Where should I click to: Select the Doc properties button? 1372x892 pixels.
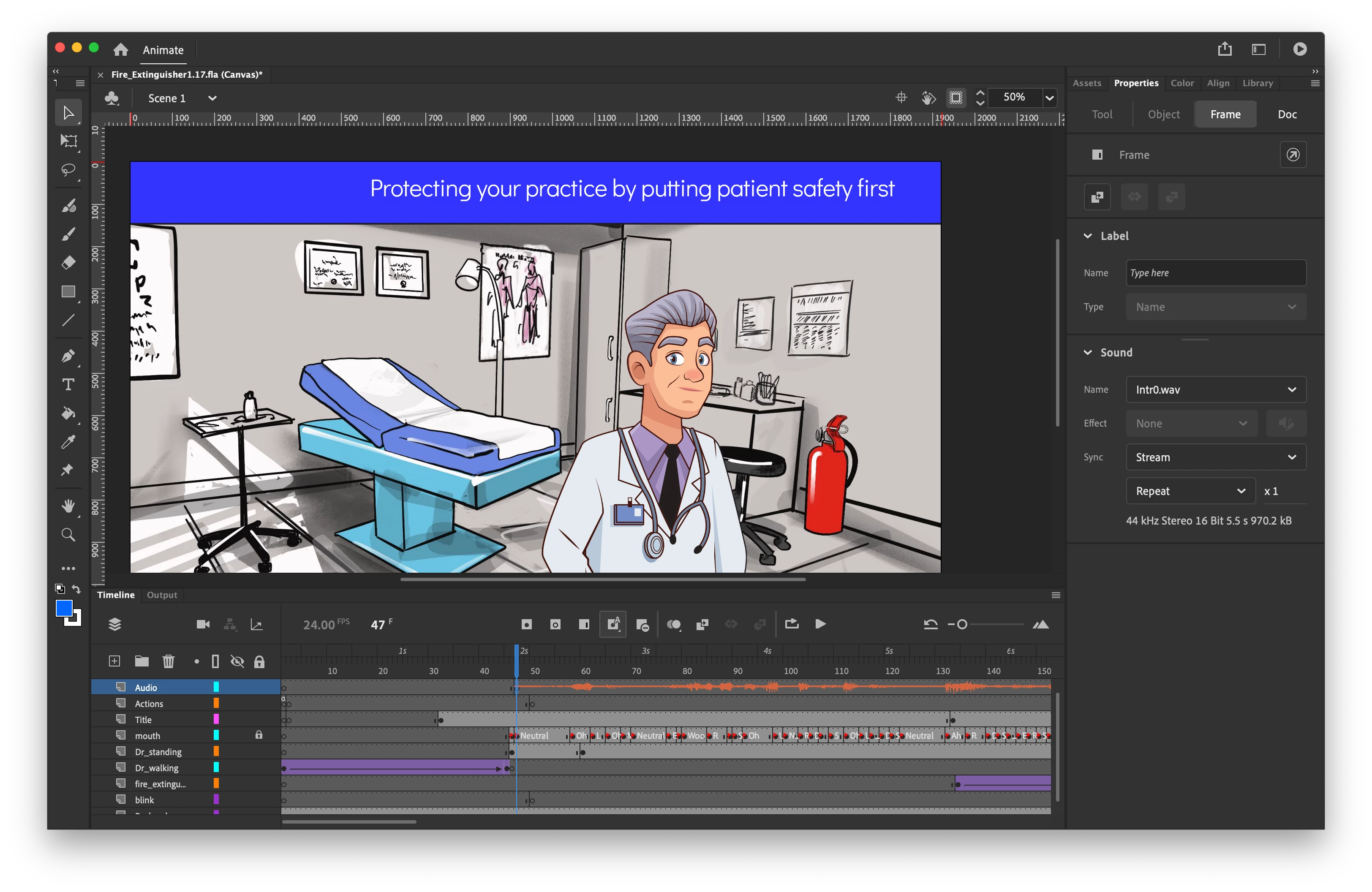tap(1287, 114)
